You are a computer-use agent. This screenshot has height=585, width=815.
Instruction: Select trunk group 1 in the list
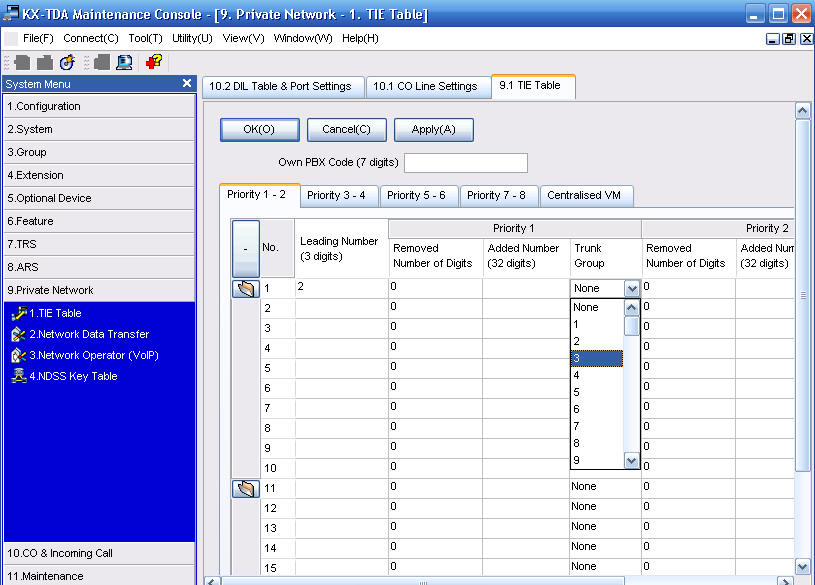click(x=597, y=324)
